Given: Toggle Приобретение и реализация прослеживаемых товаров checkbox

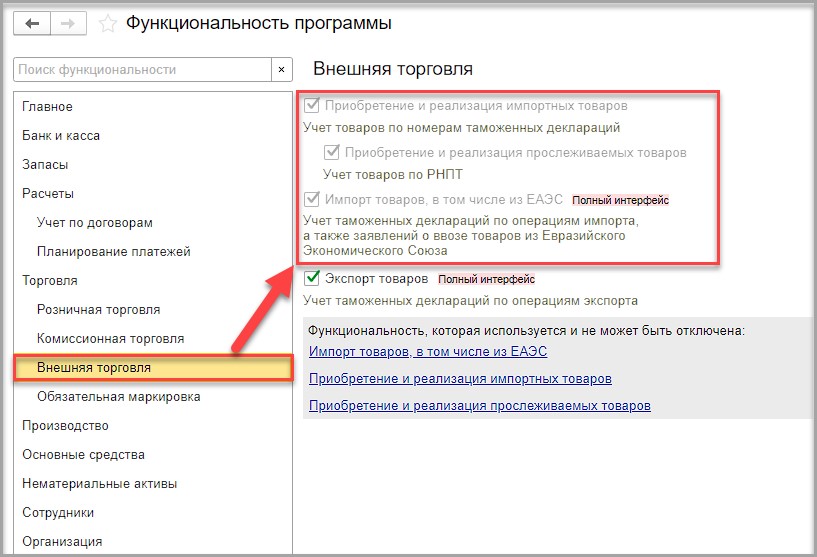Looking at the screenshot, I should 331,152.
